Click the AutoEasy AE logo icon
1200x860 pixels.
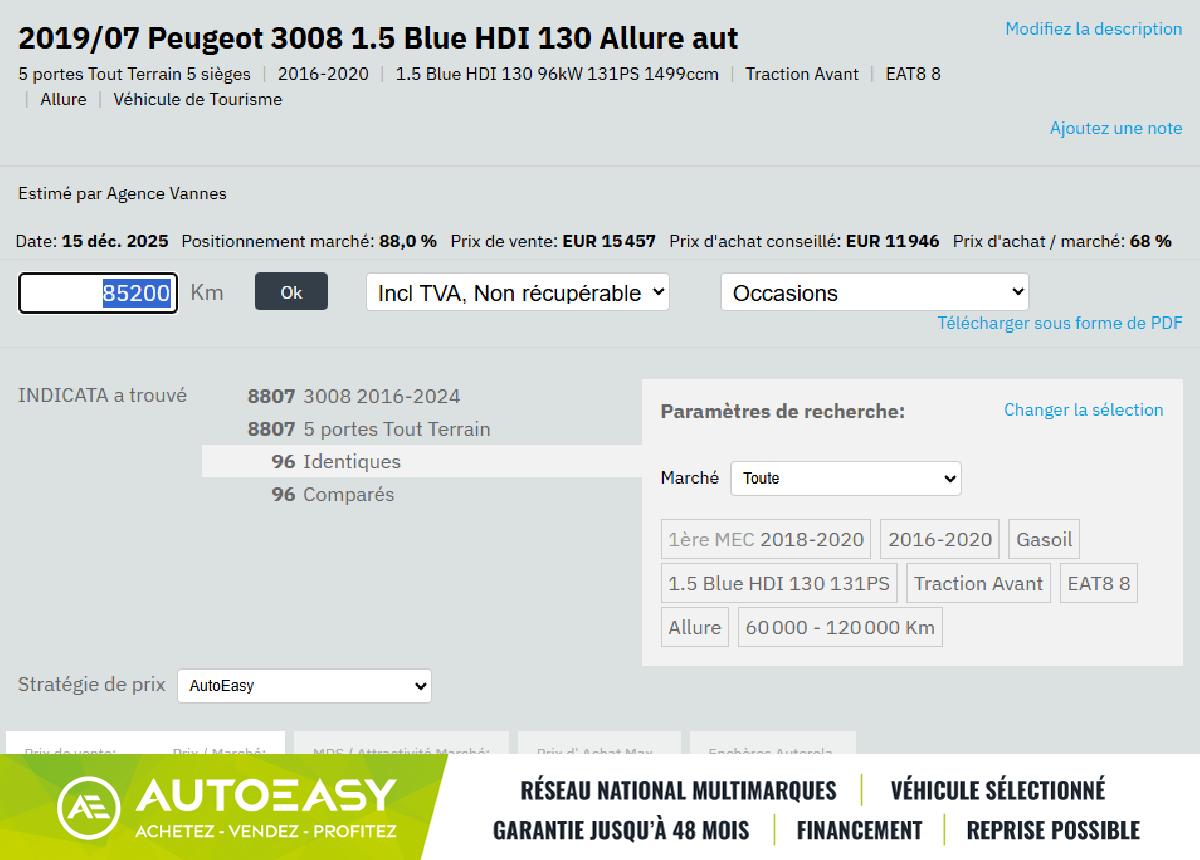[89, 807]
